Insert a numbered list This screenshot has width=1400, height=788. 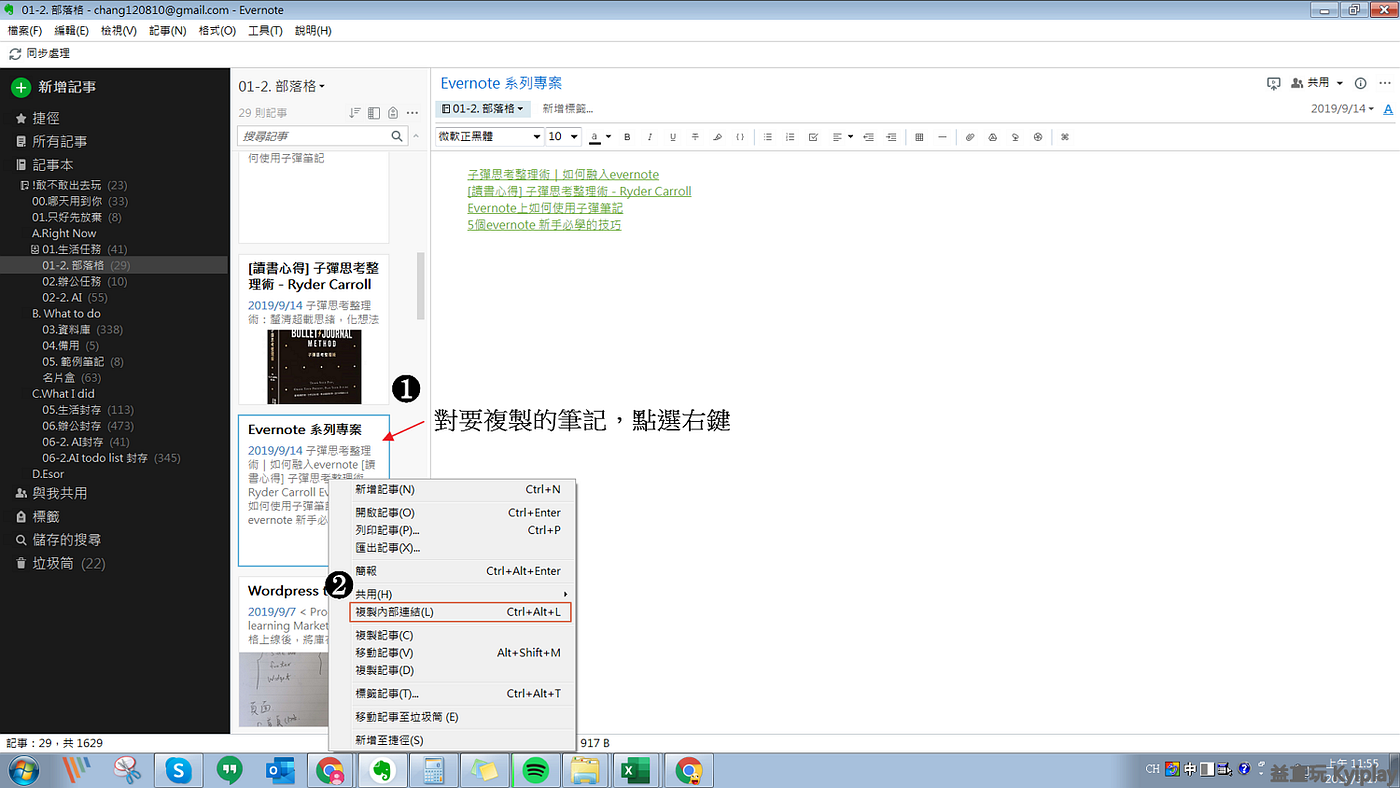[790, 137]
